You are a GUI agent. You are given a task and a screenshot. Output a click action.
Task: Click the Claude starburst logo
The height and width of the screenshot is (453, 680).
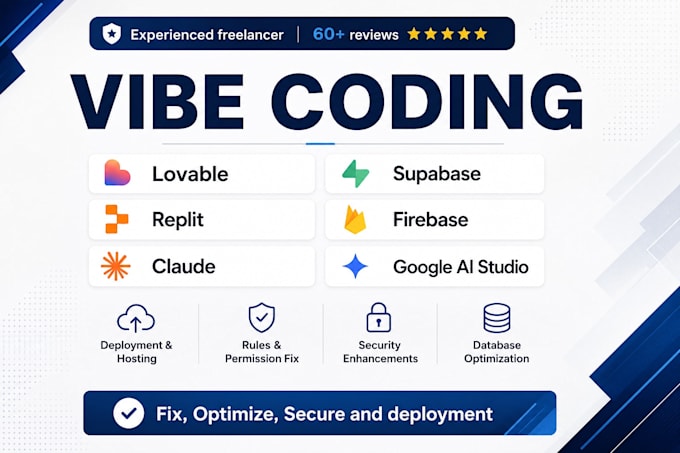pos(115,266)
